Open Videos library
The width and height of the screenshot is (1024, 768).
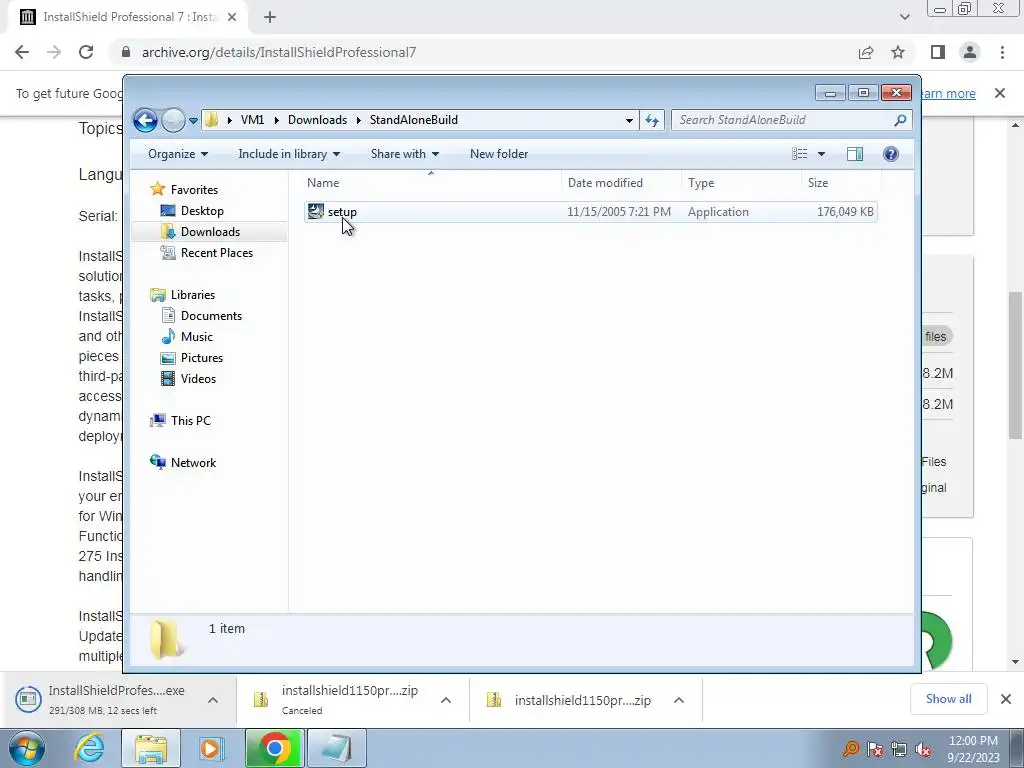tap(198, 379)
